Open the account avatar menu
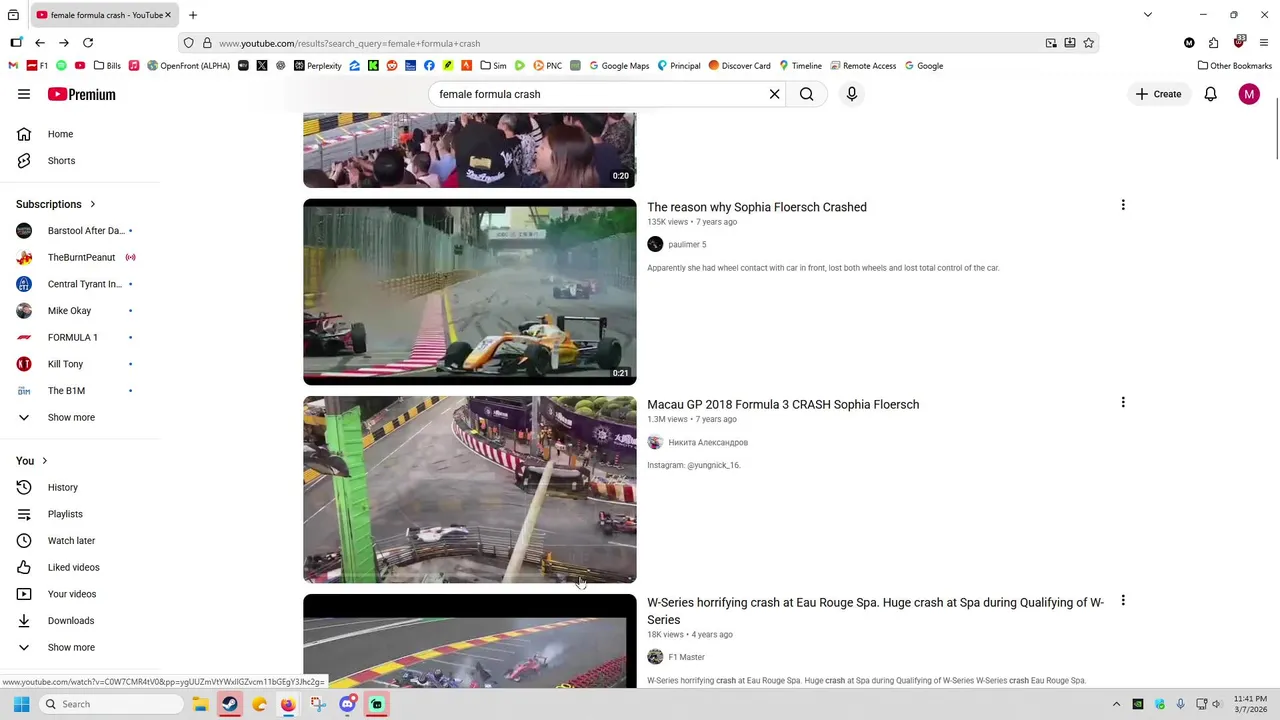 1249,94
